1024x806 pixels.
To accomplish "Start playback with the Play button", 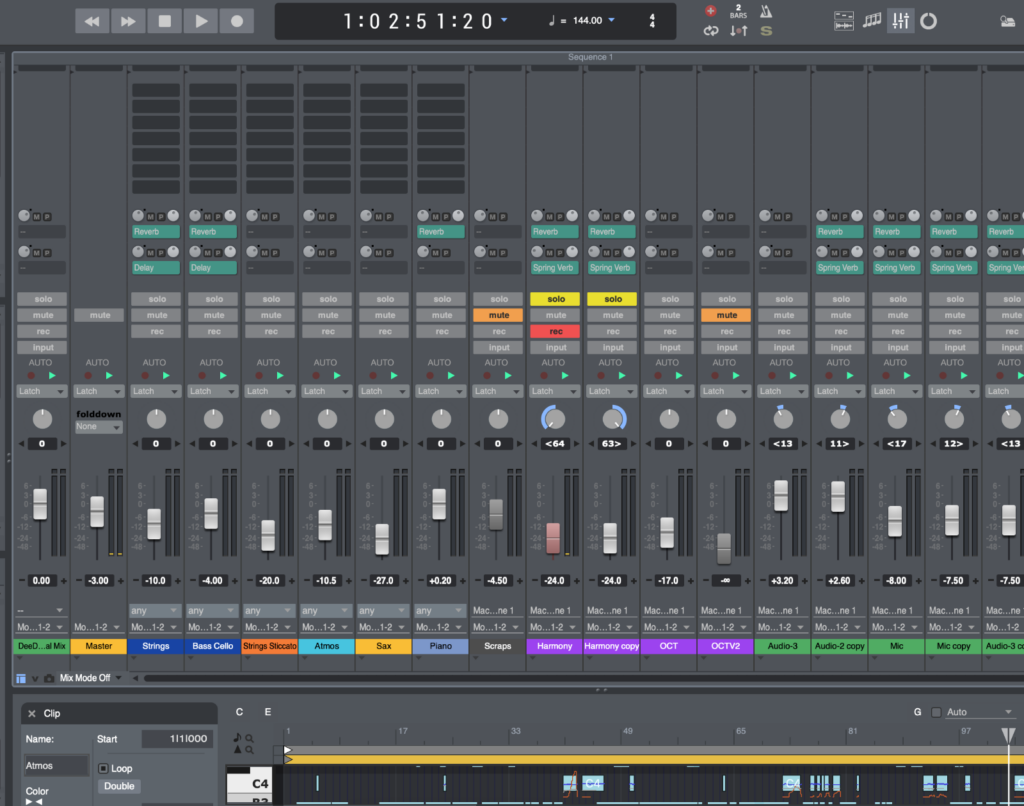I will point(201,22).
